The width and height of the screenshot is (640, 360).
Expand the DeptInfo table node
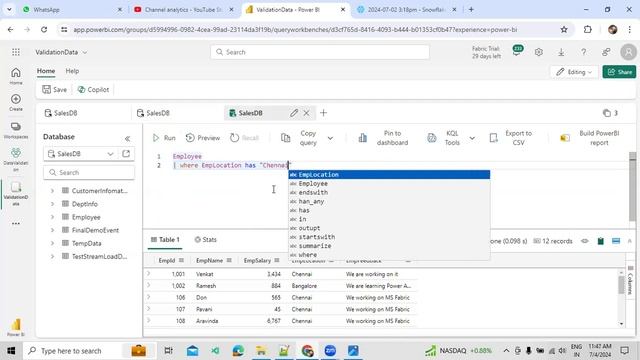click(x=52, y=204)
